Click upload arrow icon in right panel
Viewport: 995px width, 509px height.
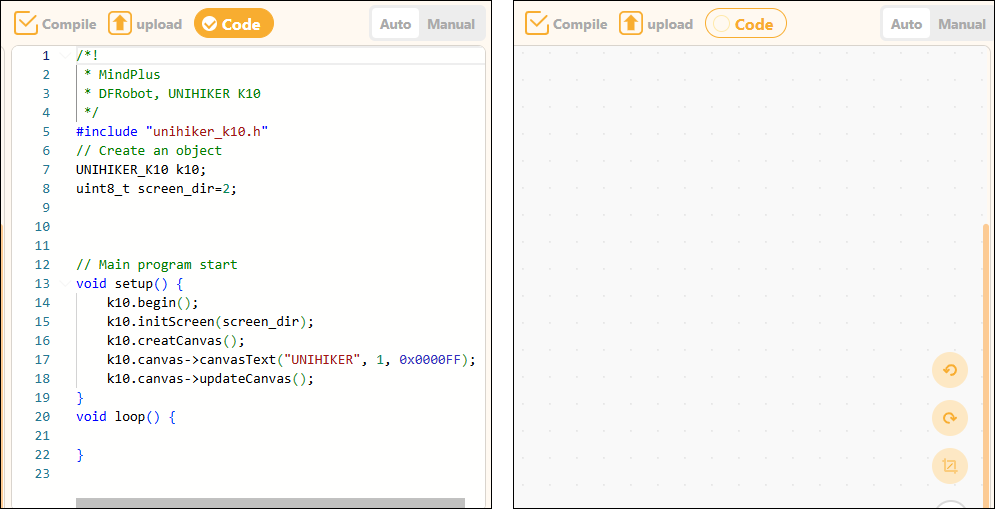[x=631, y=24]
